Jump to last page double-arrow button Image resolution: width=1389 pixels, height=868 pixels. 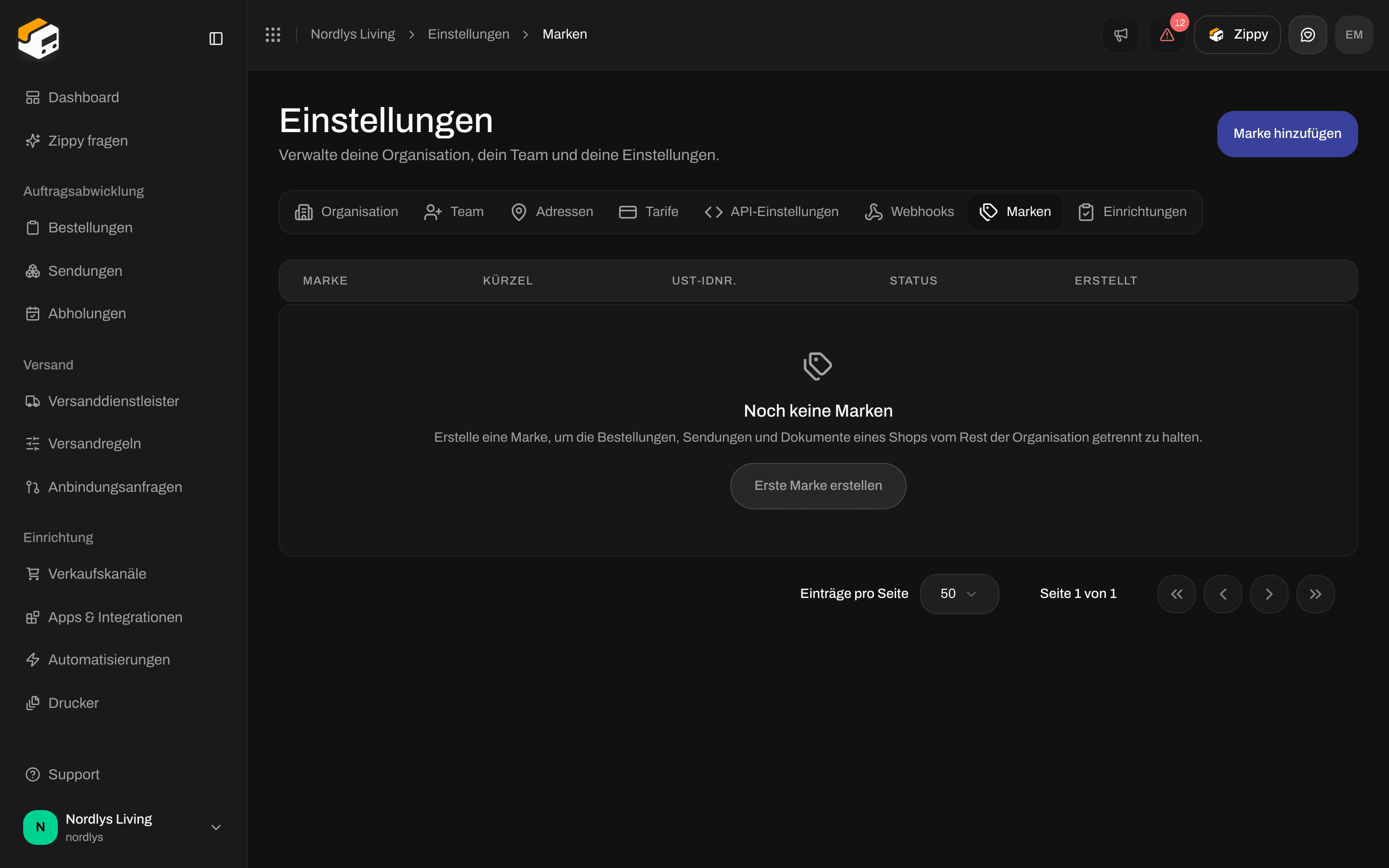(x=1316, y=594)
